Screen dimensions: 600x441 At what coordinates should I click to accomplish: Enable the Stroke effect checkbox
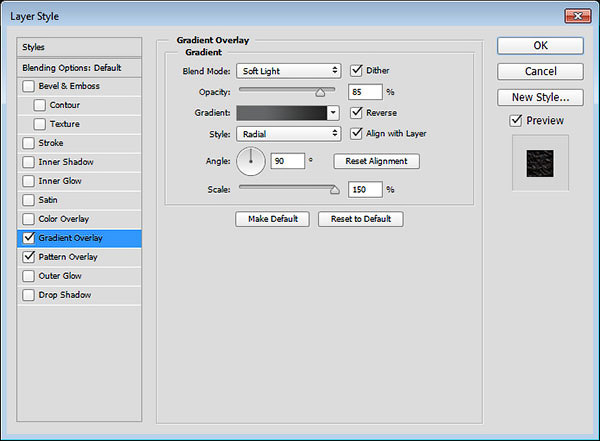(x=28, y=143)
